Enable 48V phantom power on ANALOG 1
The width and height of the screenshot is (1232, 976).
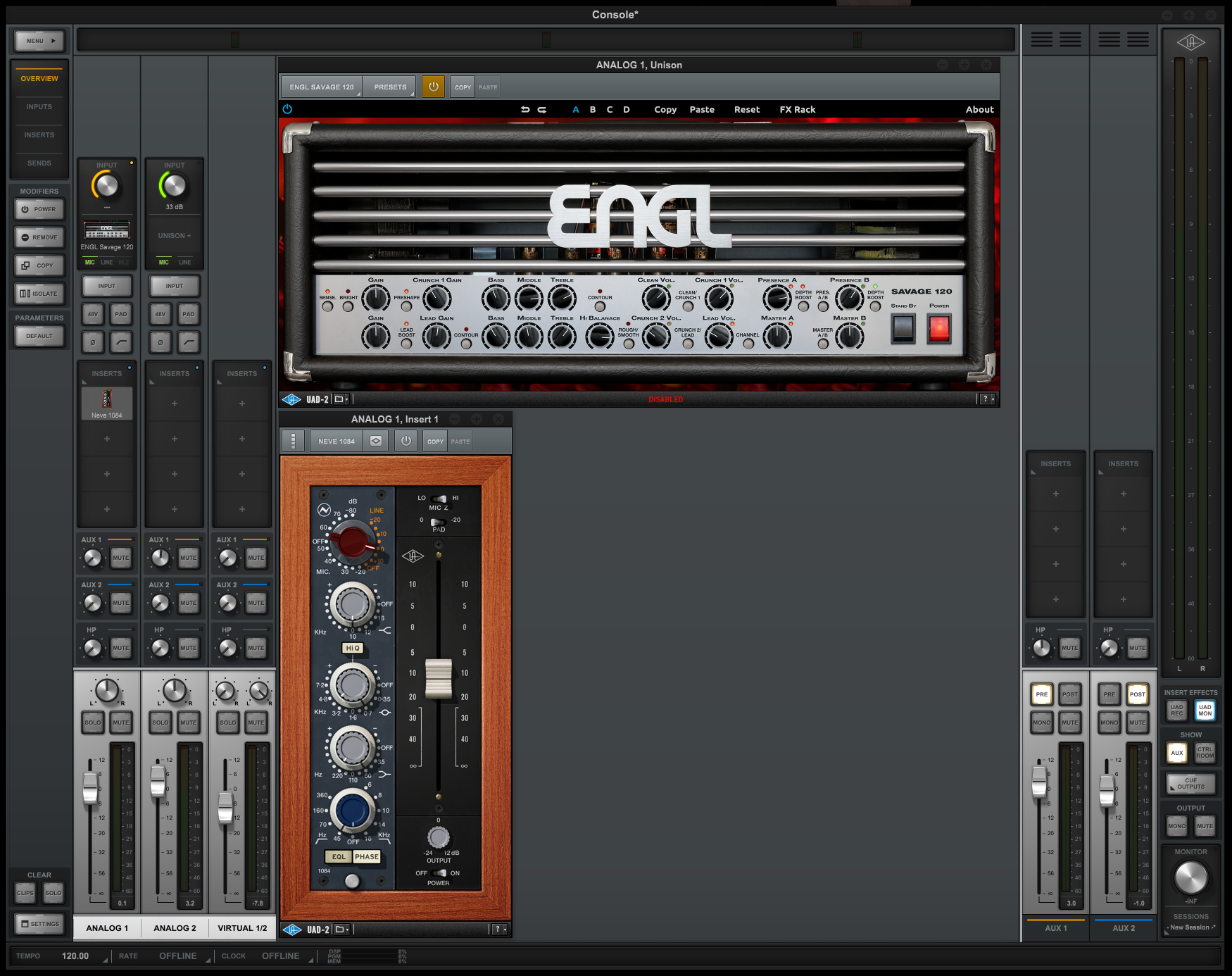(93, 314)
